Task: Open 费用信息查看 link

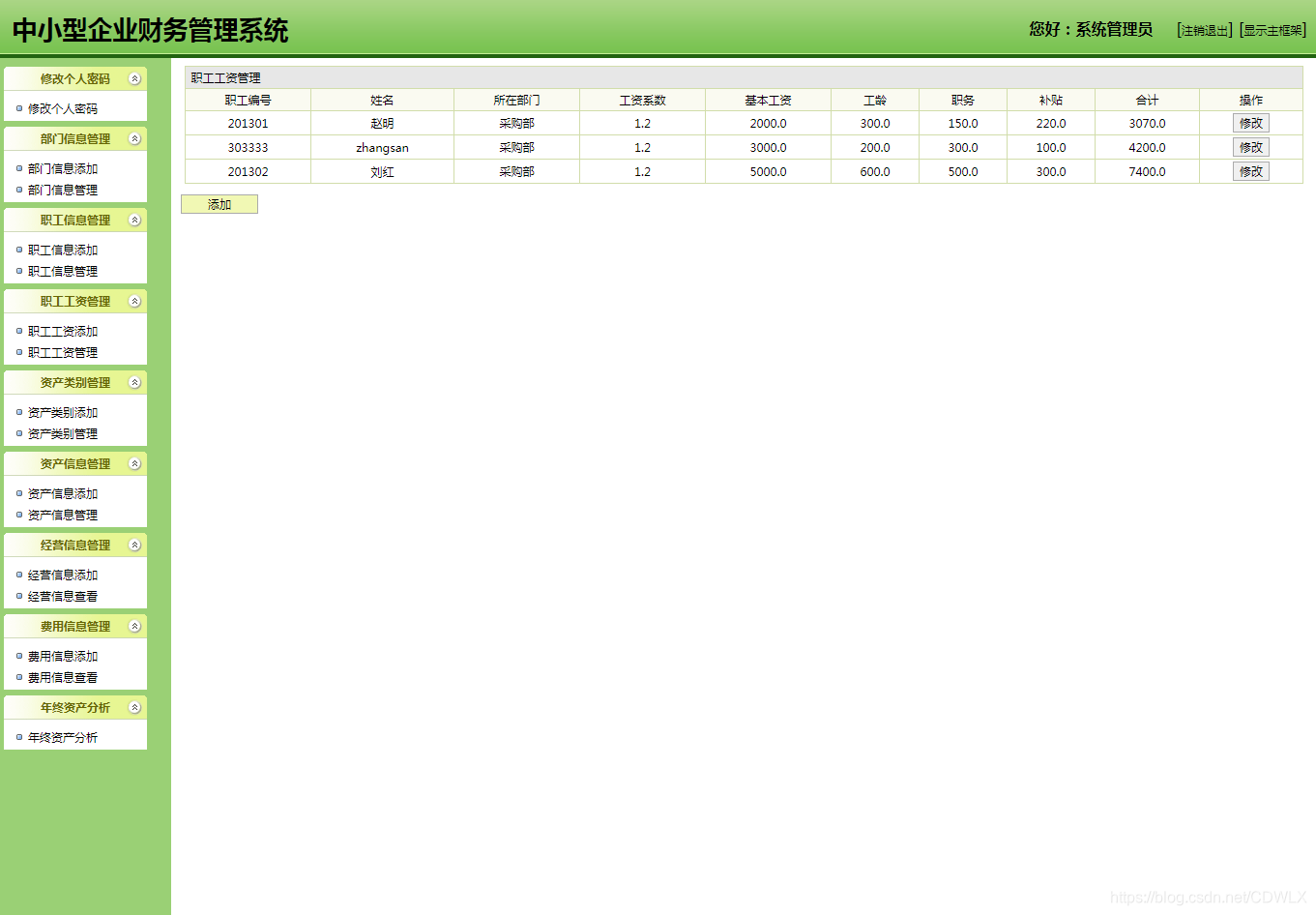Action: pos(63,678)
